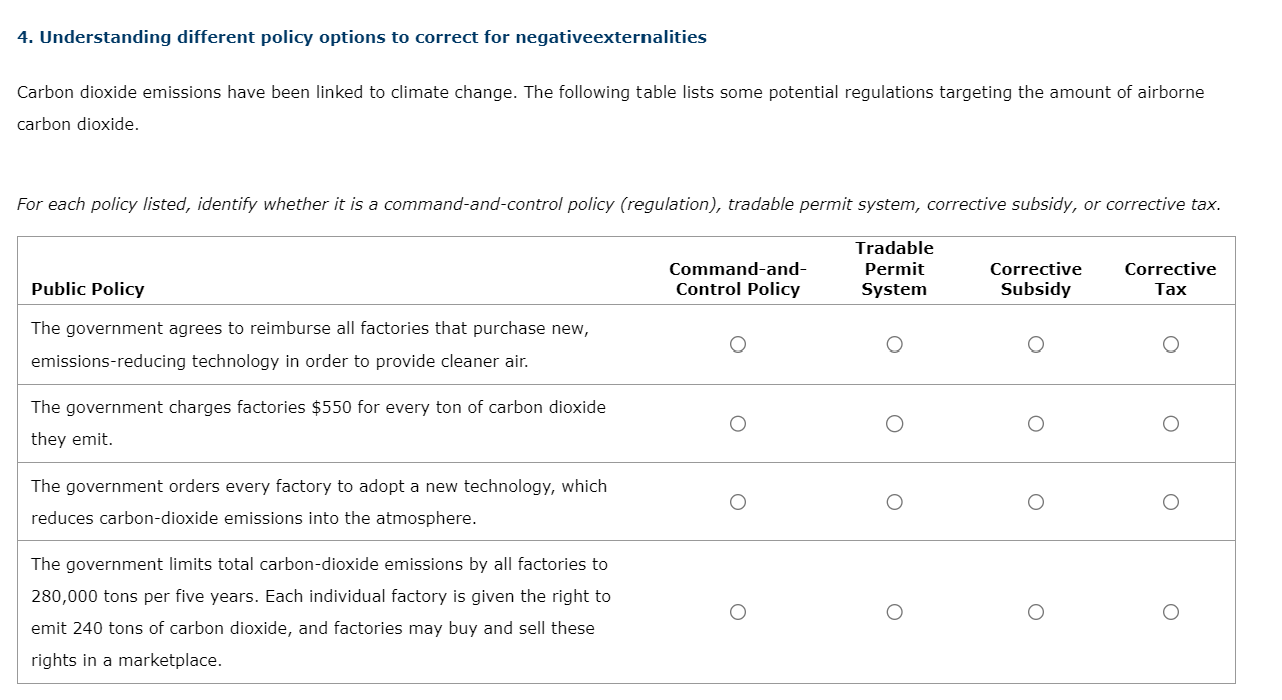Select Corrective Subsidy for the emissions limit policy
1282x700 pixels.
click(x=1036, y=611)
